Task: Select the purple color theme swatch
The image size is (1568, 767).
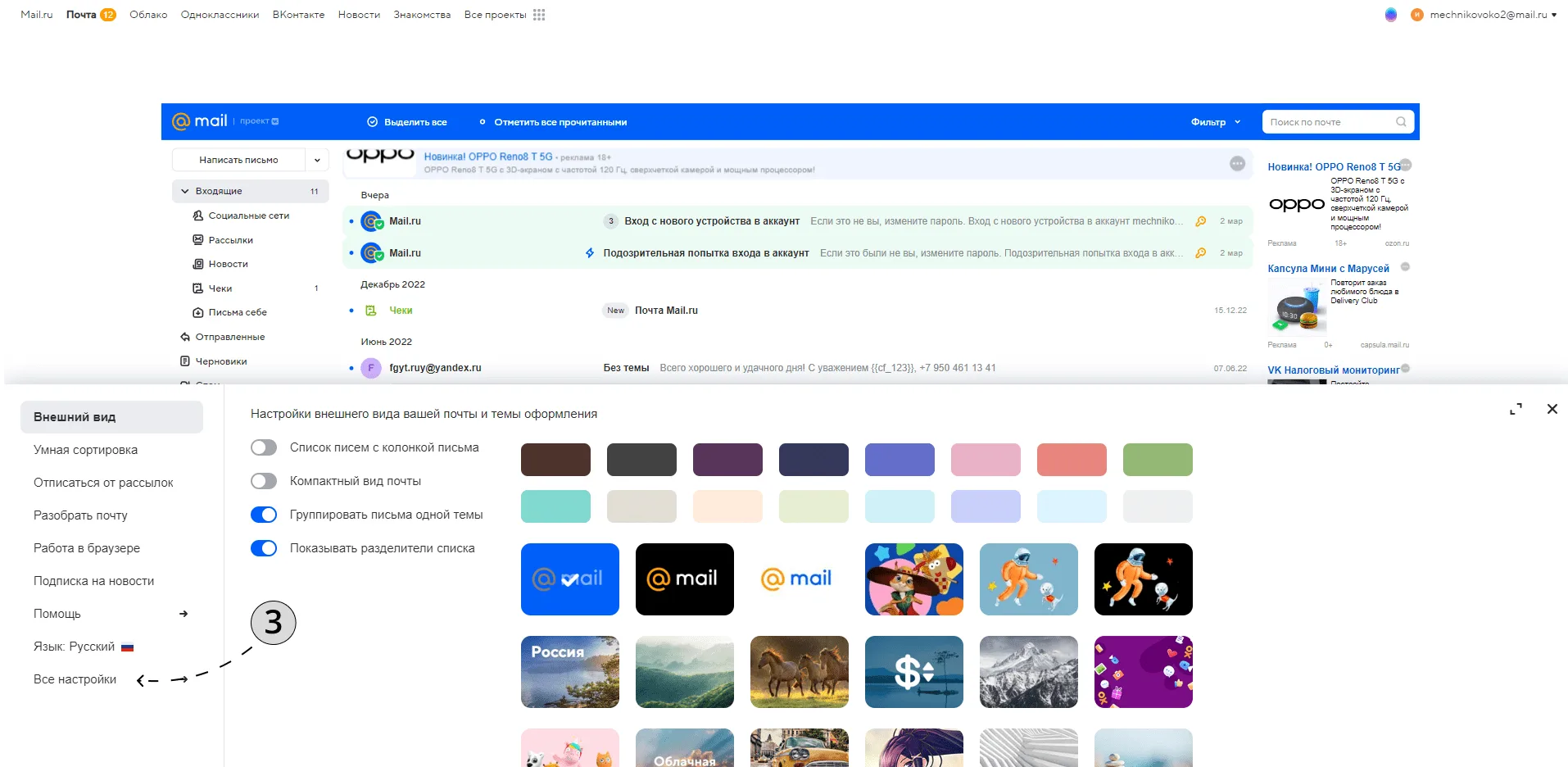Action: (x=727, y=460)
